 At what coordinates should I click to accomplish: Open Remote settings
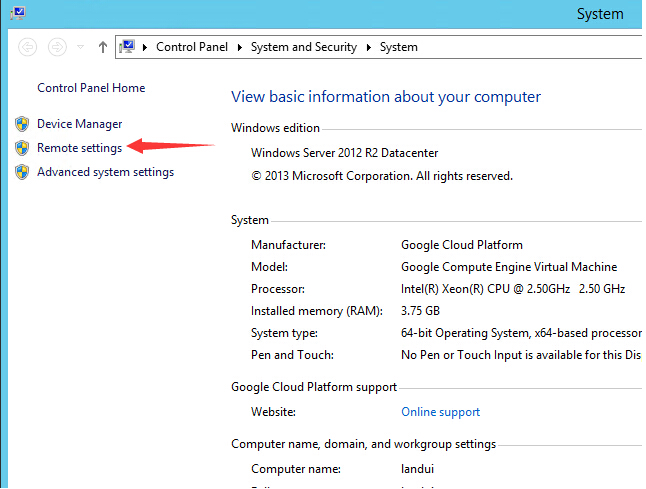tap(79, 148)
